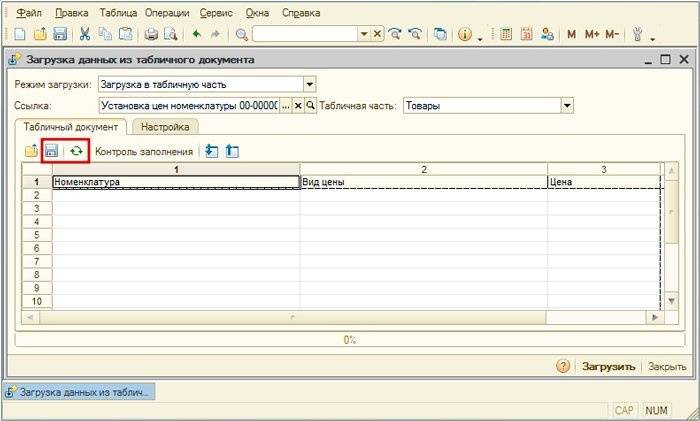Screen dimensions: 700x421
Task: Click the Print icon
Action: click(x=151, y=34)
